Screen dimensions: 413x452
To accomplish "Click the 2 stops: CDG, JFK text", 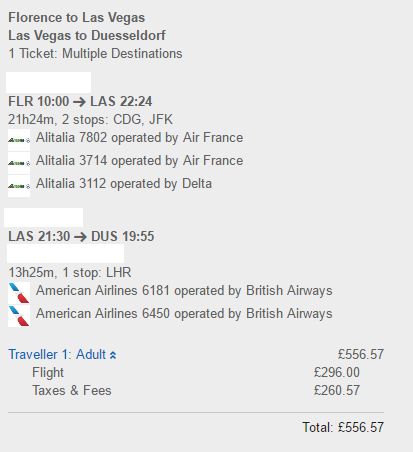I will [x=117, y=119].
